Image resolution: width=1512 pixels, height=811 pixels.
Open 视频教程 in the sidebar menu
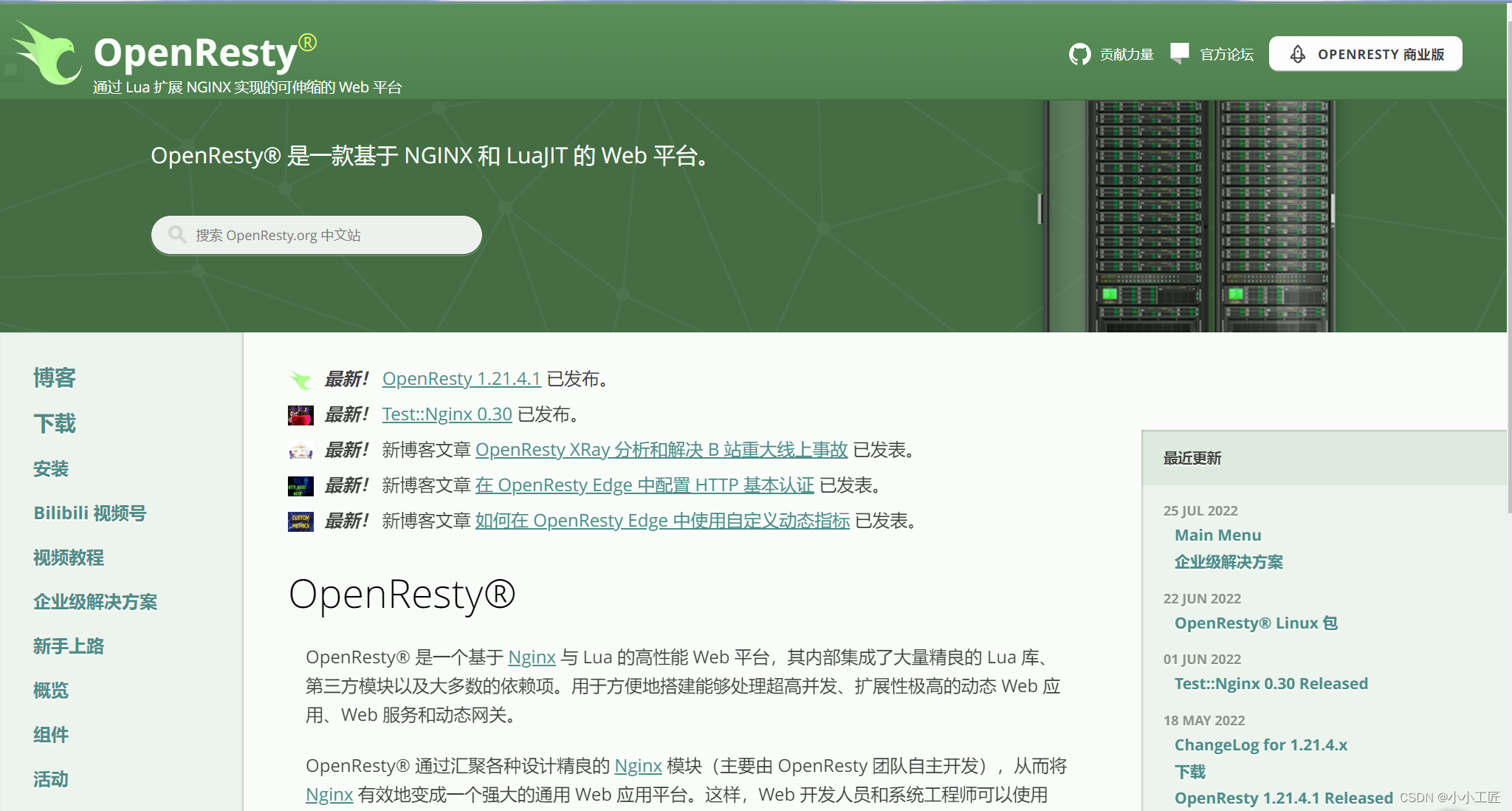tap(69, 558)
